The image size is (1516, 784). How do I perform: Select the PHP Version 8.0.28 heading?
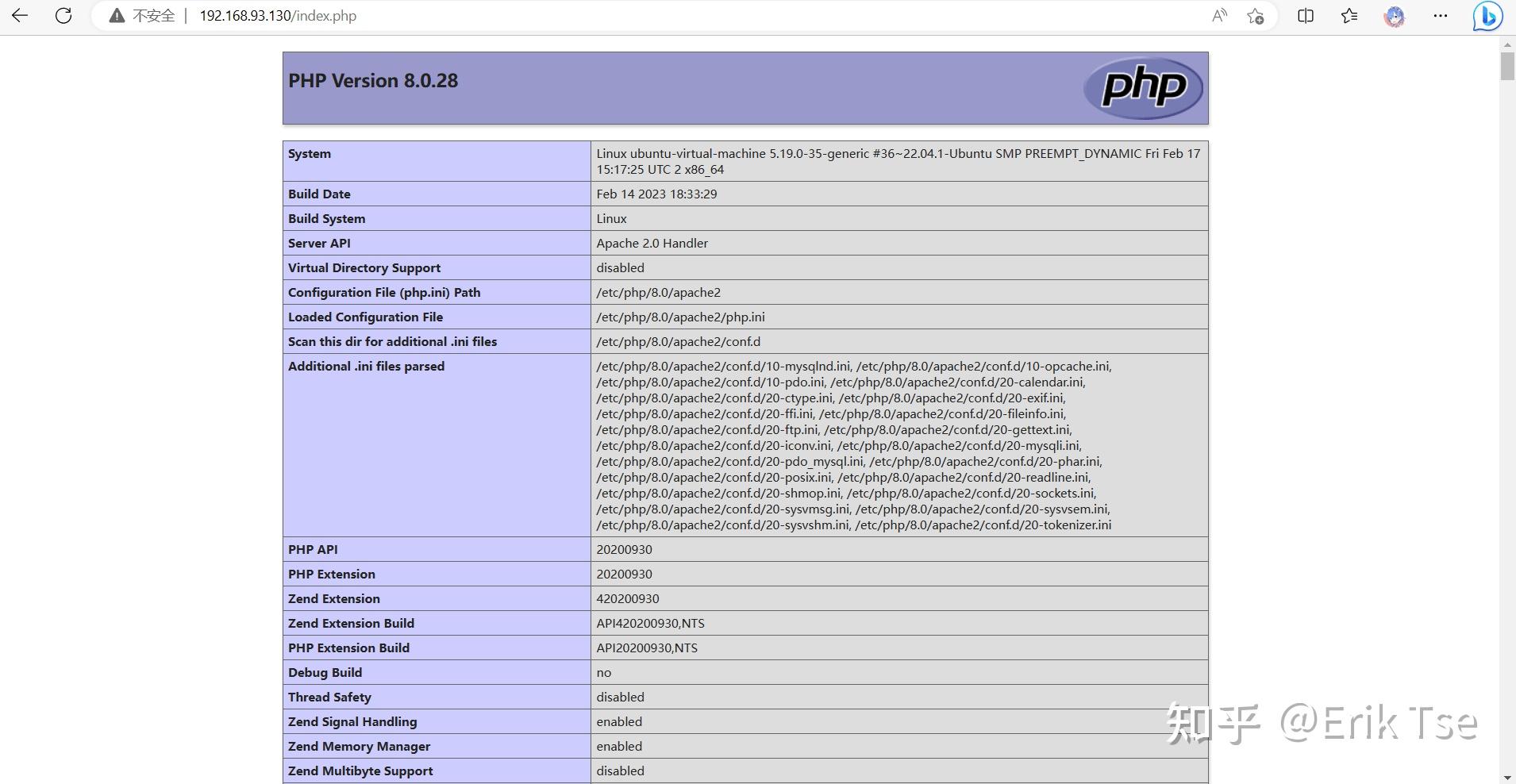pyautogui.click(x=372, y=80)
